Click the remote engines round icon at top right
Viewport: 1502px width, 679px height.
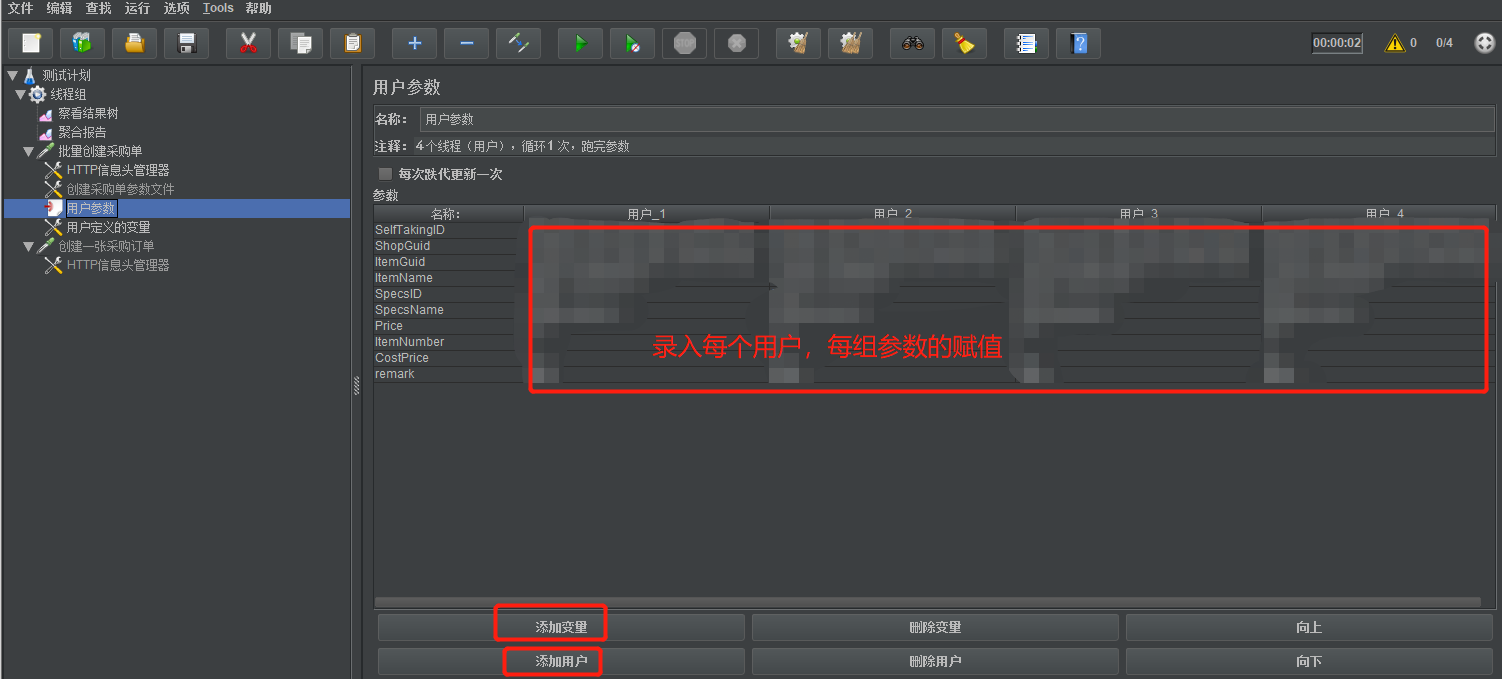pyautogui.click(x=1484, y=43)
